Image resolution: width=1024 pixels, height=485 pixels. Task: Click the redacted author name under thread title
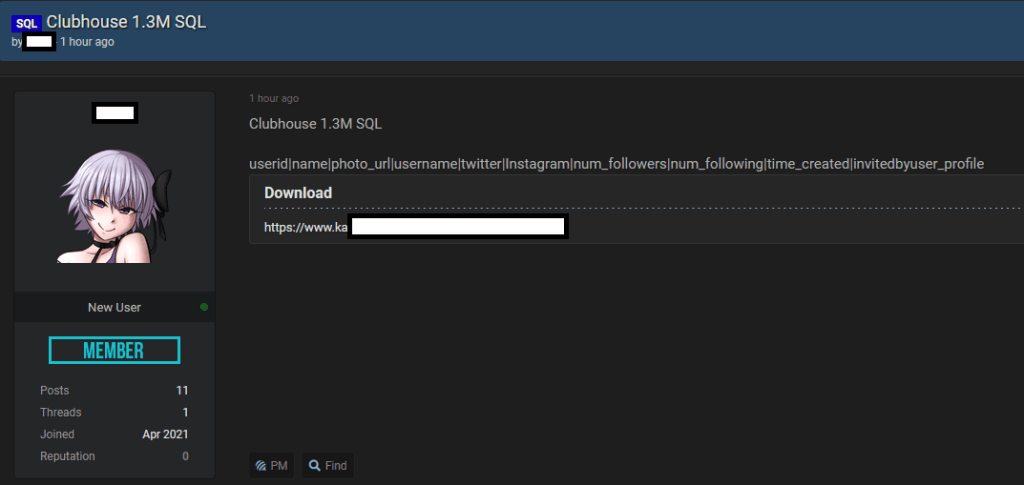point(39,42)
